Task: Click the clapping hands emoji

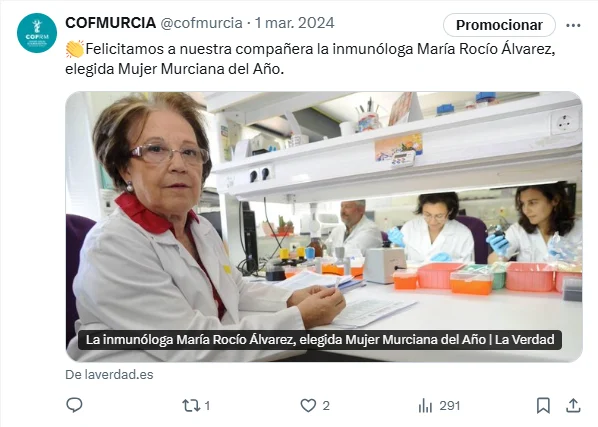Action: [x=75, y=49]
